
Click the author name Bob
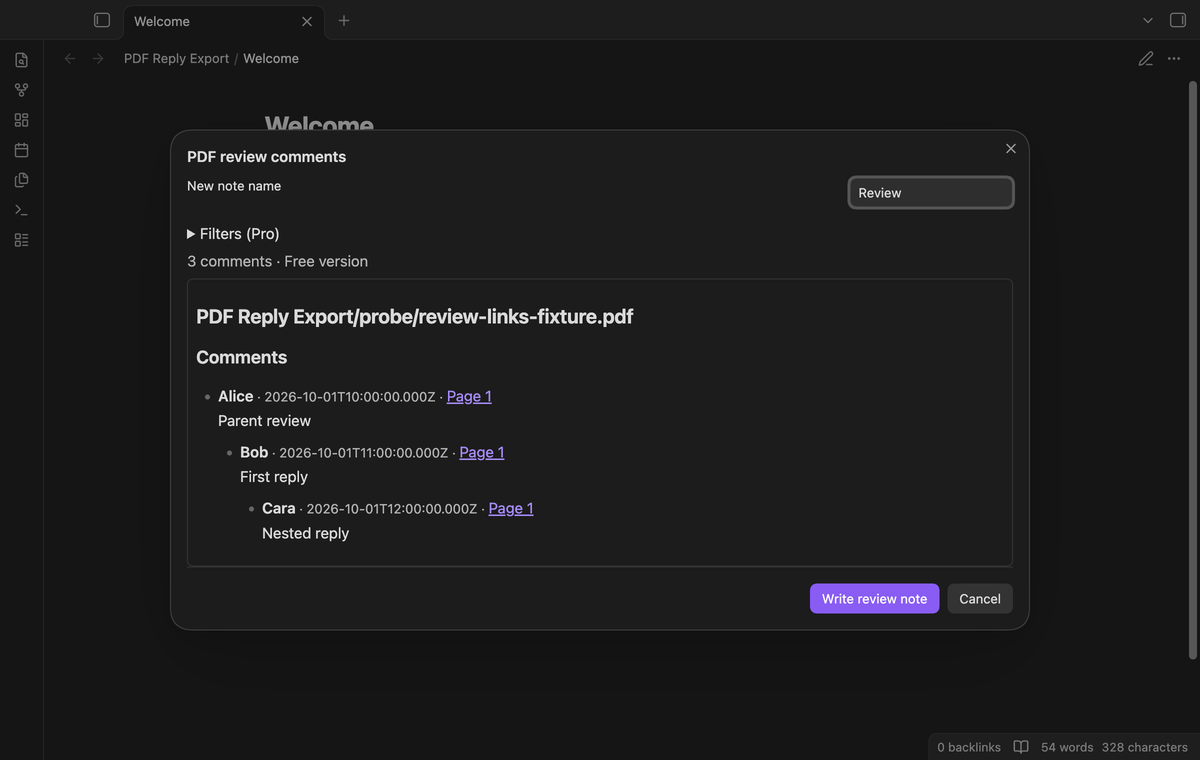(254, 452)
